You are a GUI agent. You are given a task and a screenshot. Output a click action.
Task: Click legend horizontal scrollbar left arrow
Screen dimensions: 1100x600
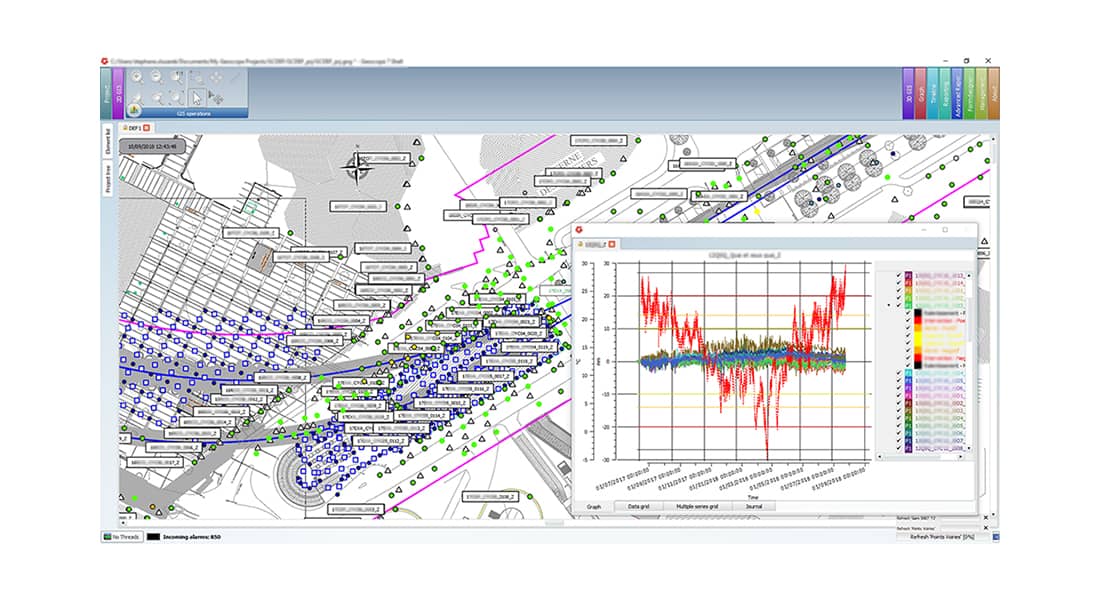(880, 457)
